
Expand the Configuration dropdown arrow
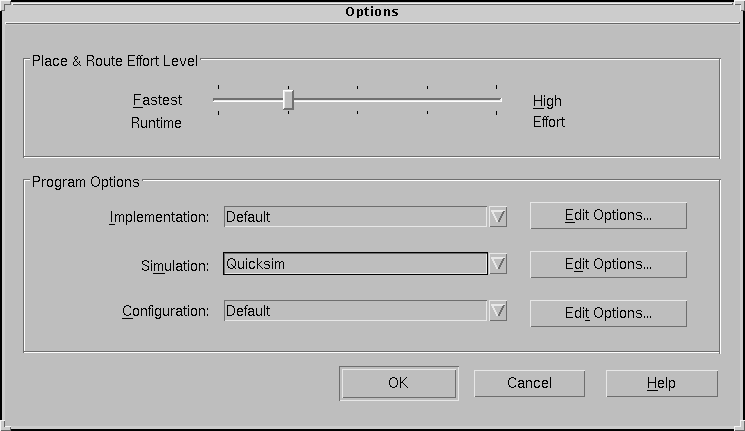click(498, 311)
